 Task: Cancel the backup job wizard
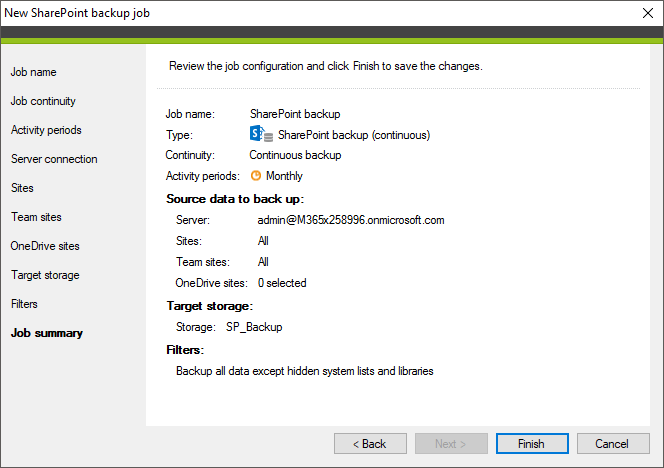pos(613,443)
